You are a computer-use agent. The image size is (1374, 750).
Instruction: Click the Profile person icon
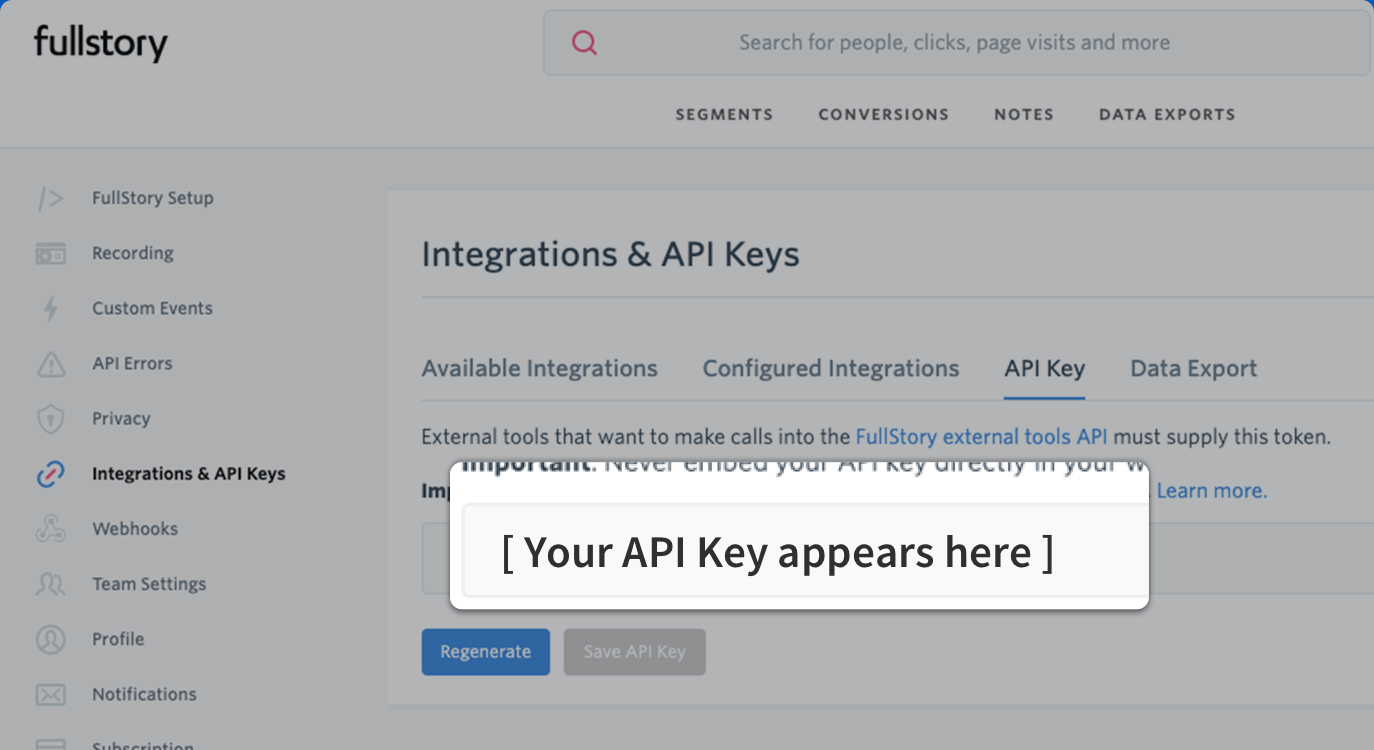coord(50,639)
